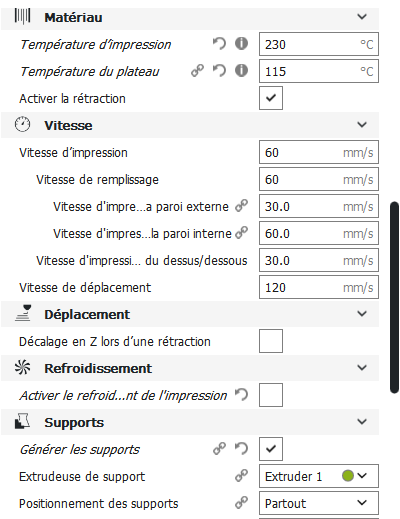Click the Vitesse de déplacement field
The width and height of the screenshot is (400, 519).
[319, 287]
